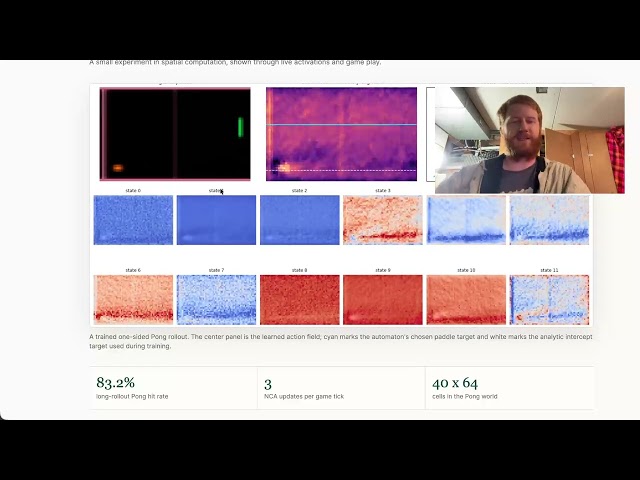Click "cells in the Pong world" label
The image size is (640, 480).
(x=465, y=396)
